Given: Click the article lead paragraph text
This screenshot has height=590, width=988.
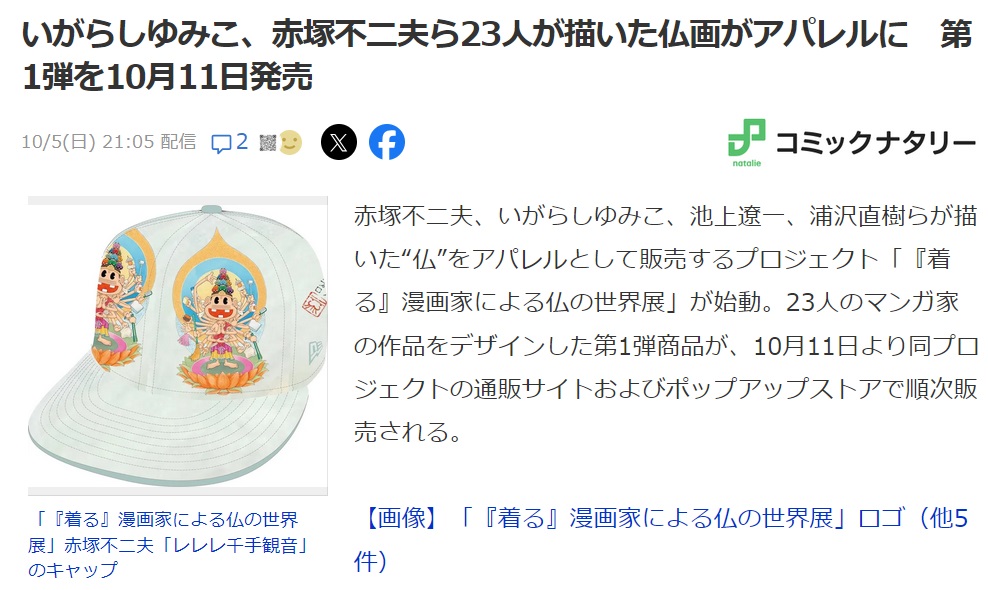Looking at the screenshot, I should tap(665, 323).
